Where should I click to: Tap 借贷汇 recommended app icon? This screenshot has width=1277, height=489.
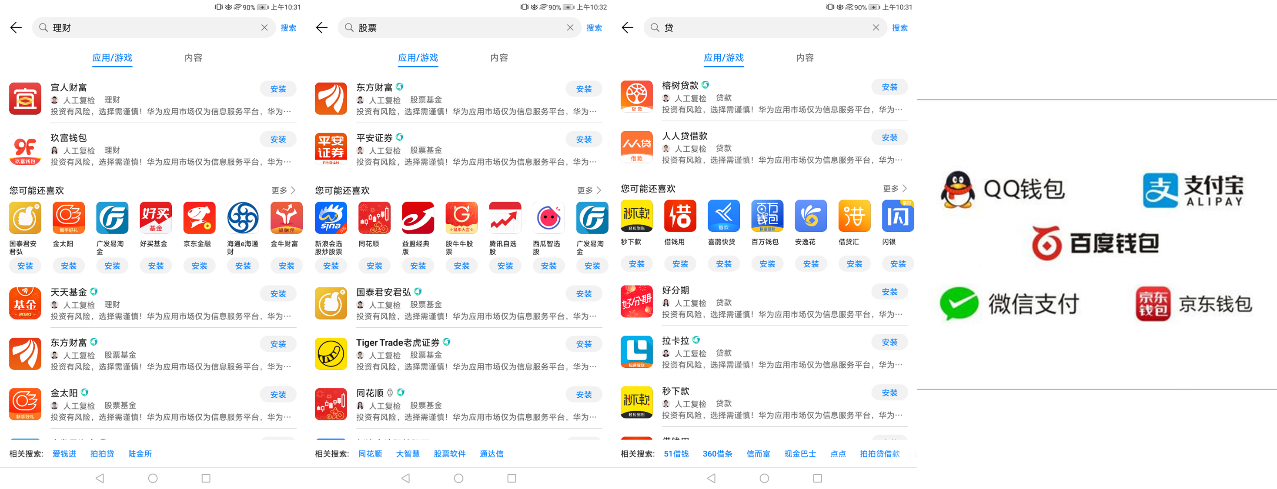854,216
